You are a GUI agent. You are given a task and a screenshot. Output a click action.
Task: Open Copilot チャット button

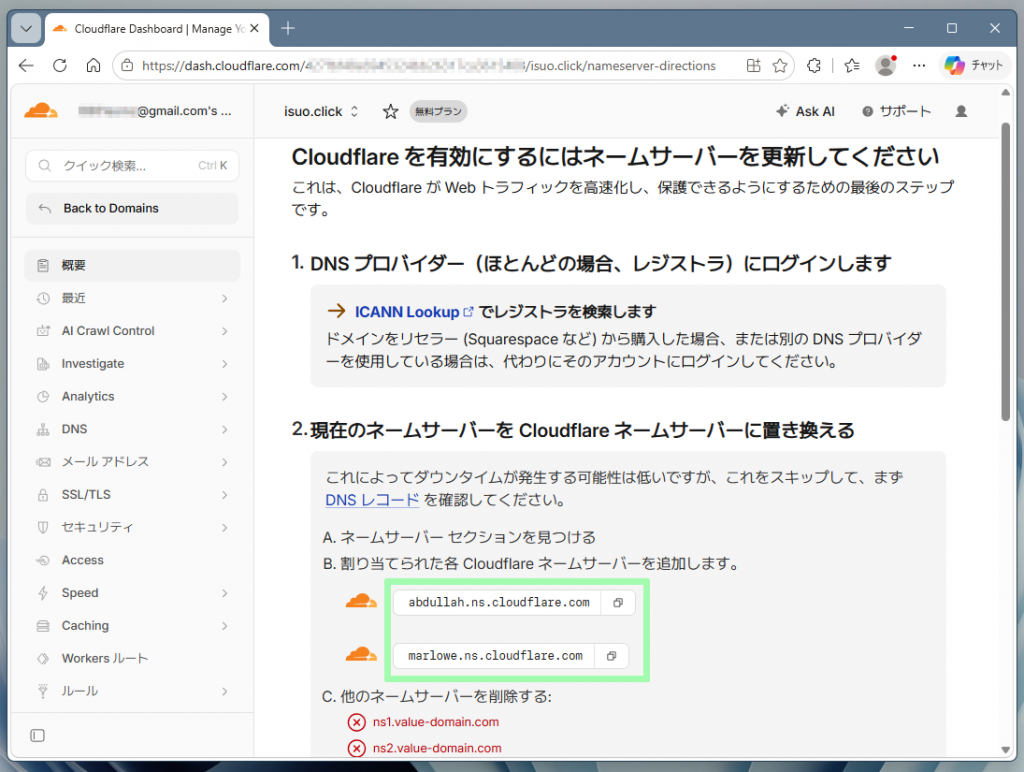[974, 65]
